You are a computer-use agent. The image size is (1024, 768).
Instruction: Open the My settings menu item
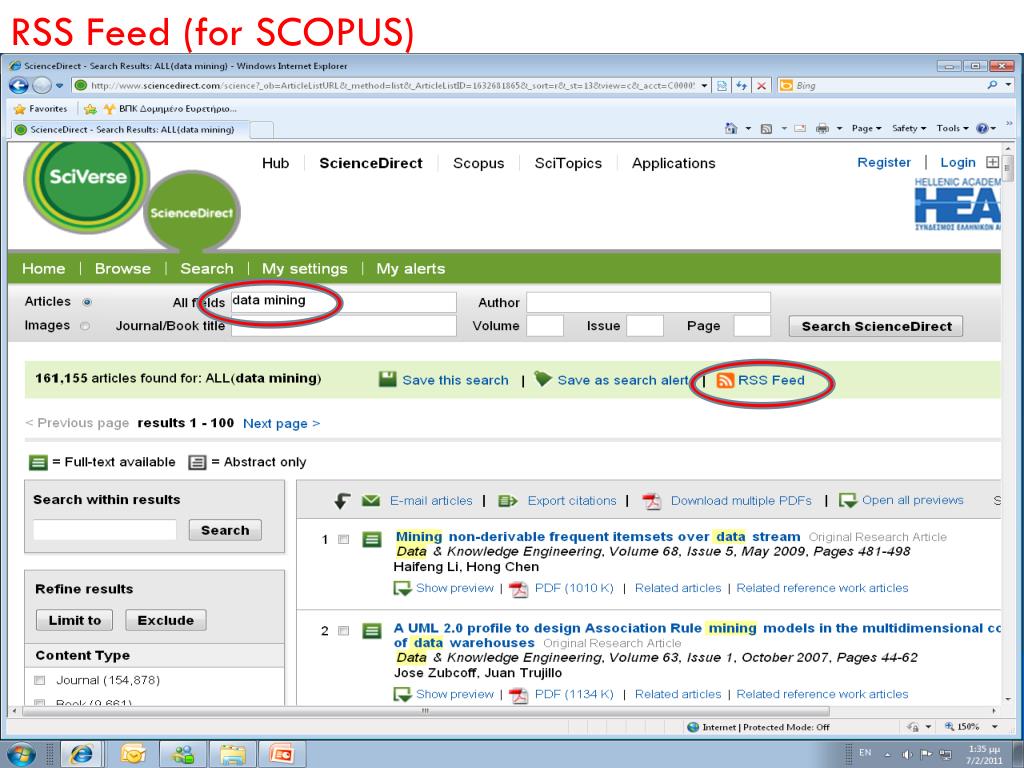[x=305, y=268]
